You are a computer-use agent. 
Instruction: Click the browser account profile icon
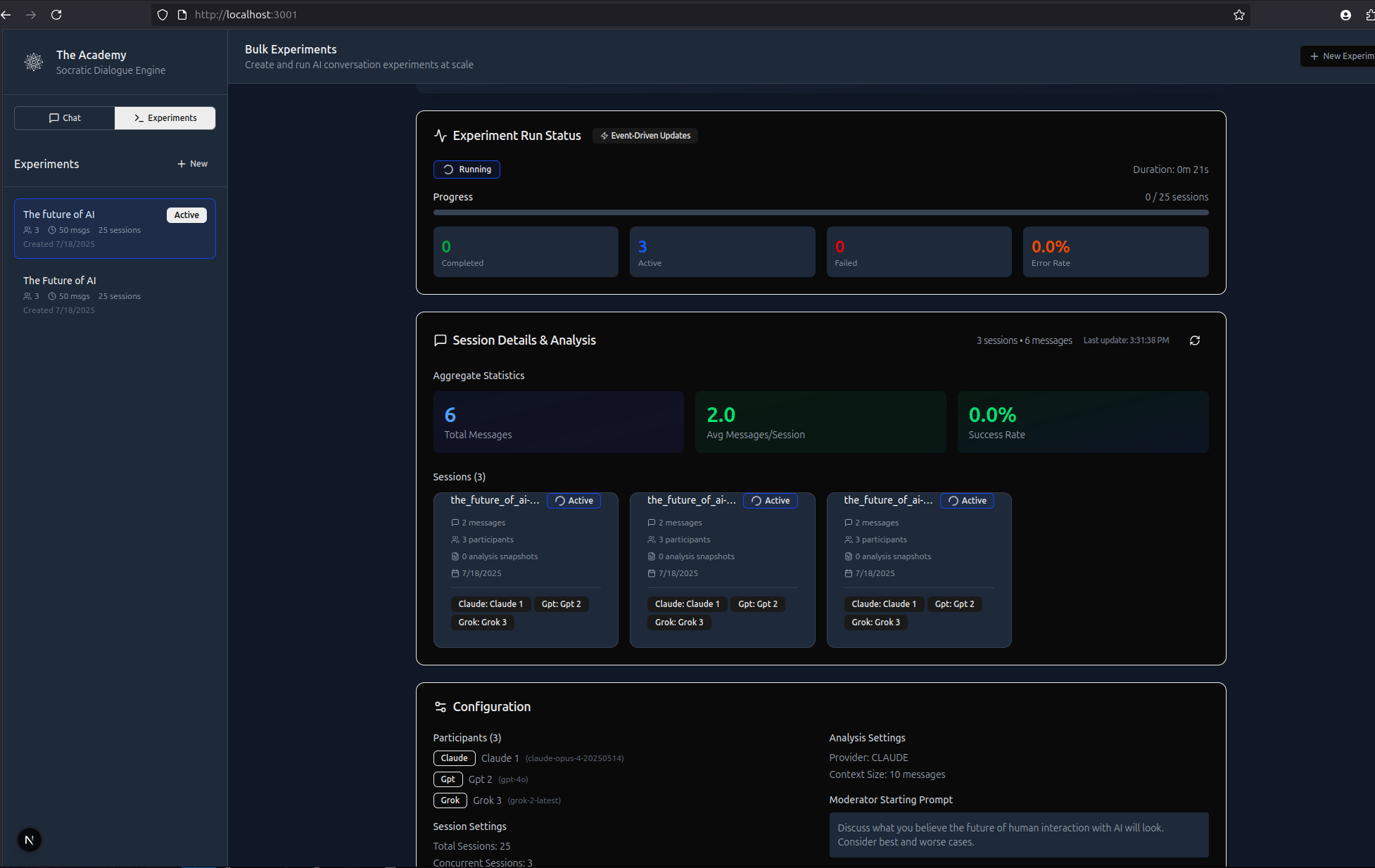click(x=1345, y=15)
